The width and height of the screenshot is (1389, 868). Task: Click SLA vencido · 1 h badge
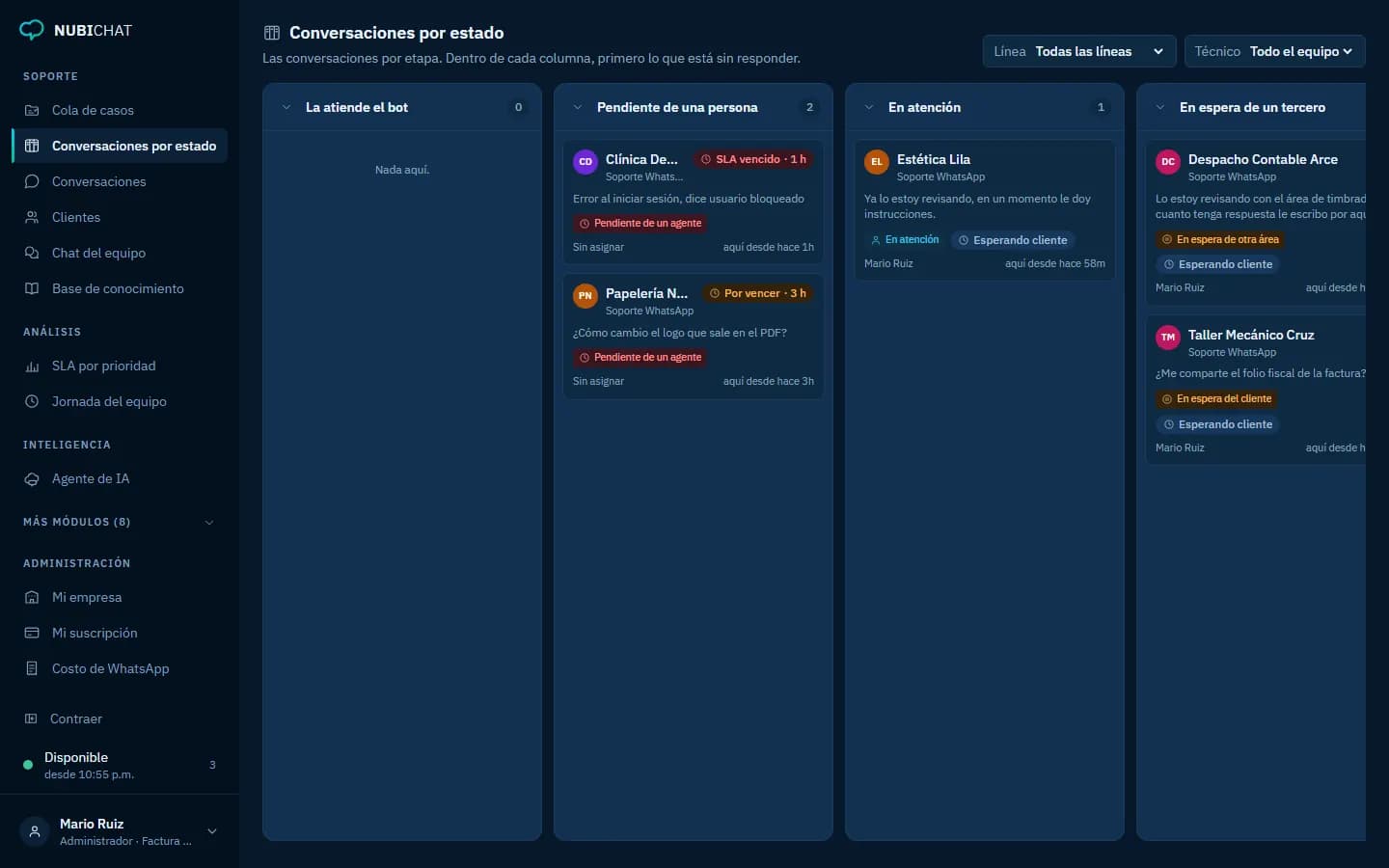coord(753,159)
